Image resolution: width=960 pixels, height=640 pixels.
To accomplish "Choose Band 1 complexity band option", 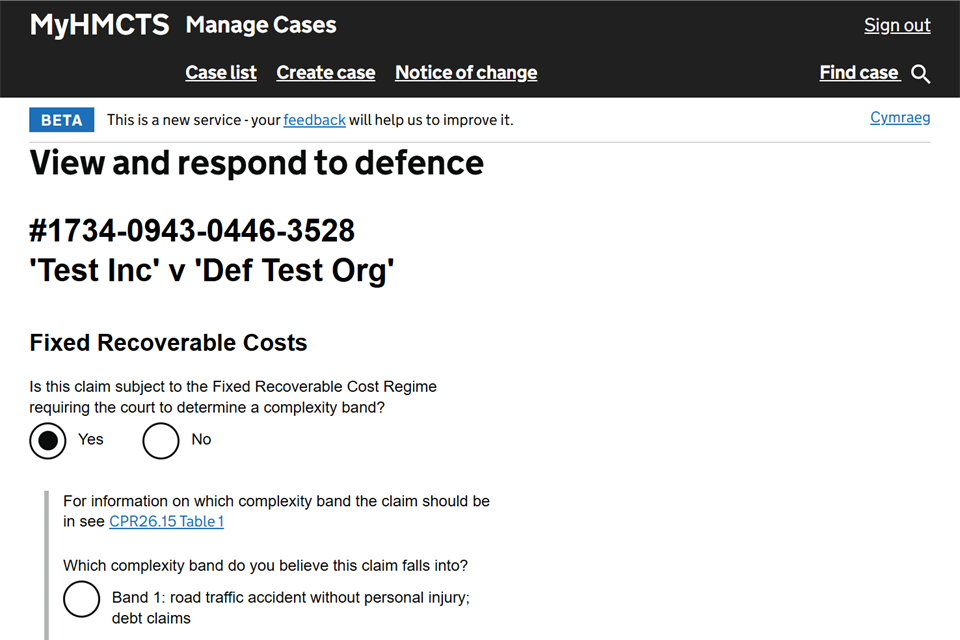I will click(x=82, y=599).
